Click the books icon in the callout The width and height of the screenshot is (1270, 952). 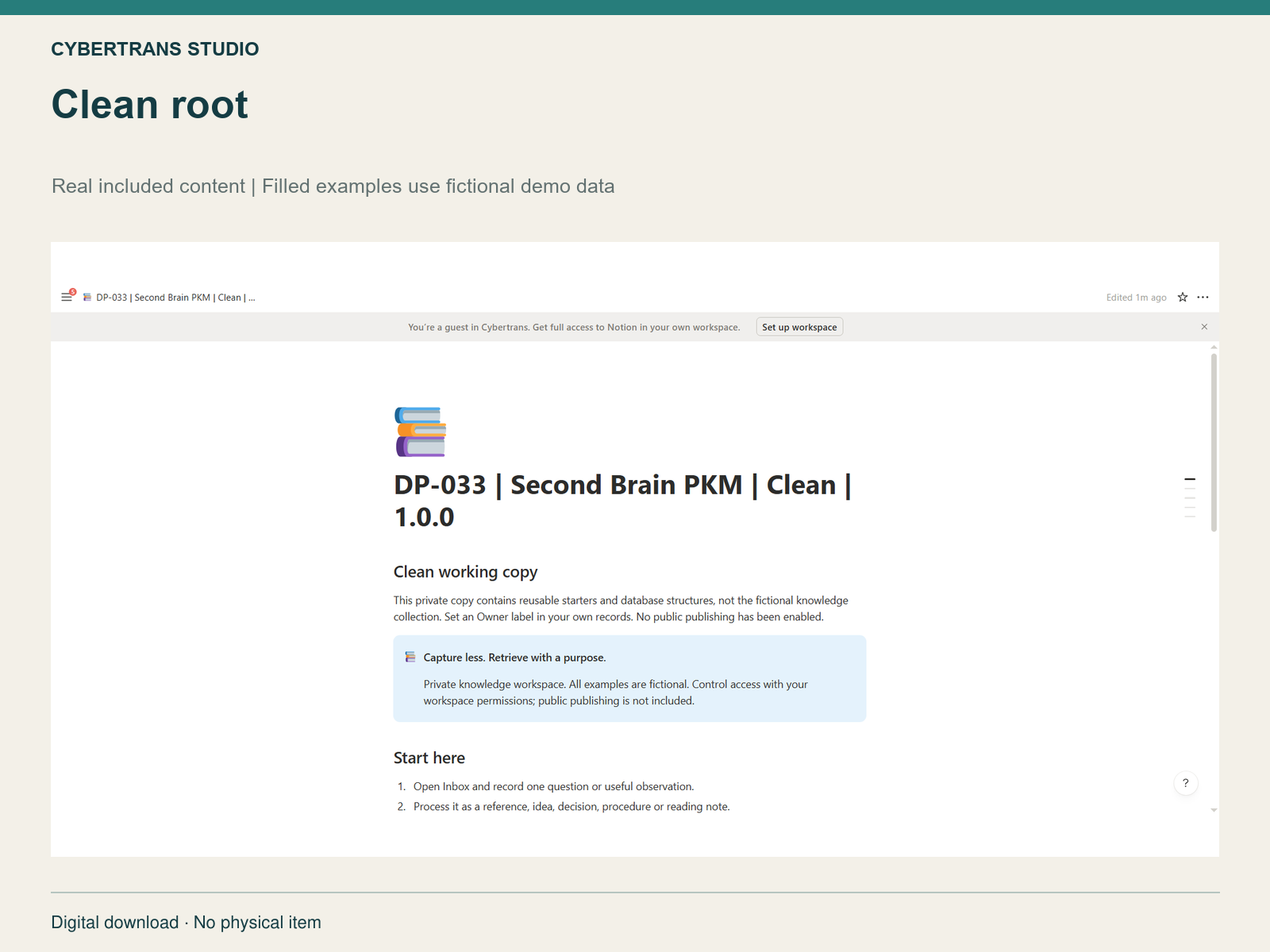pyautogui.click(x=410, y=657)
